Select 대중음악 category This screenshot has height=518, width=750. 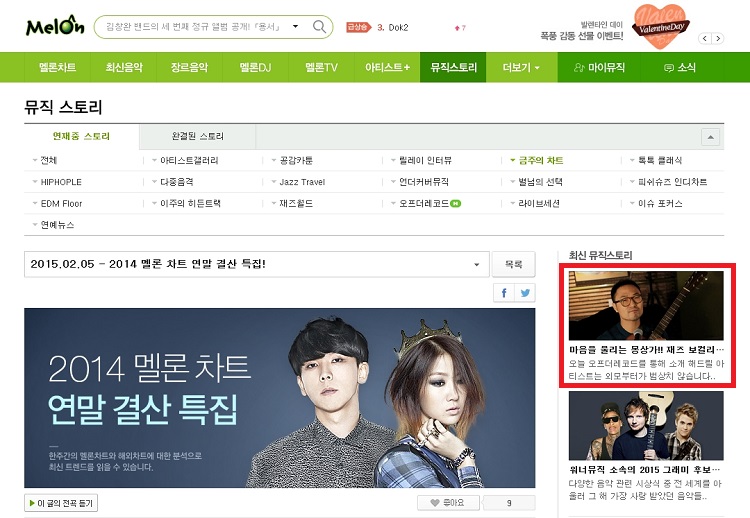coord(176,182)
